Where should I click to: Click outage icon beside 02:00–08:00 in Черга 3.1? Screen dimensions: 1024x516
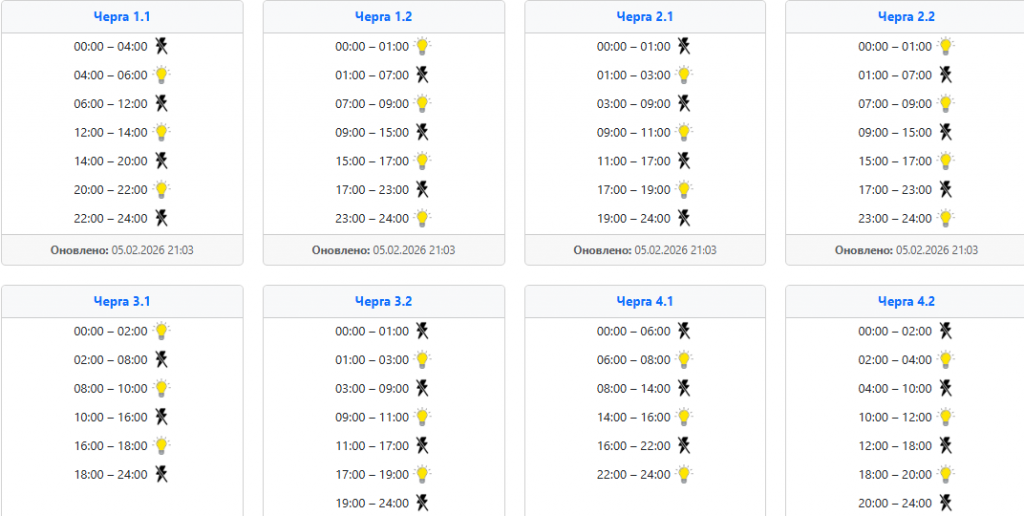pos(161,360)
